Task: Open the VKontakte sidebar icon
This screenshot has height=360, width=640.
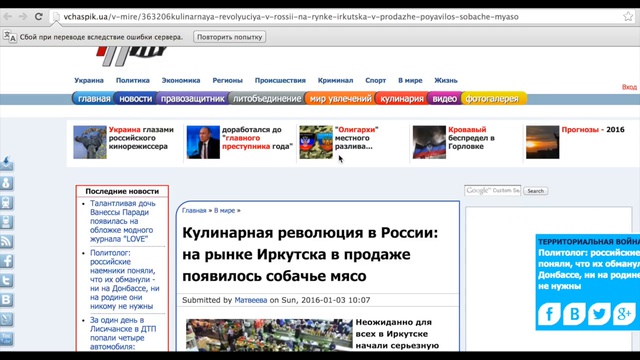Action: (7, 300)
